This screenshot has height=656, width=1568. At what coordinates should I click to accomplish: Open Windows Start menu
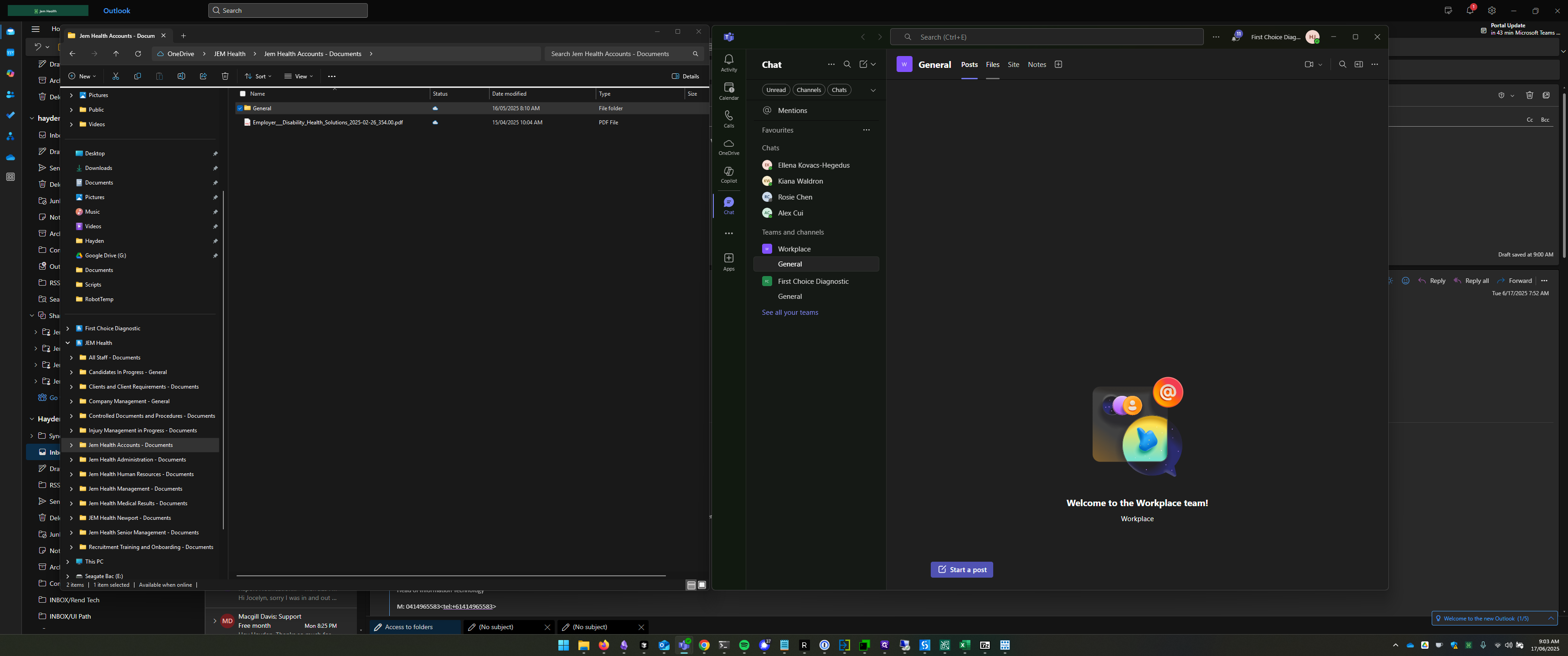[564, 645]
